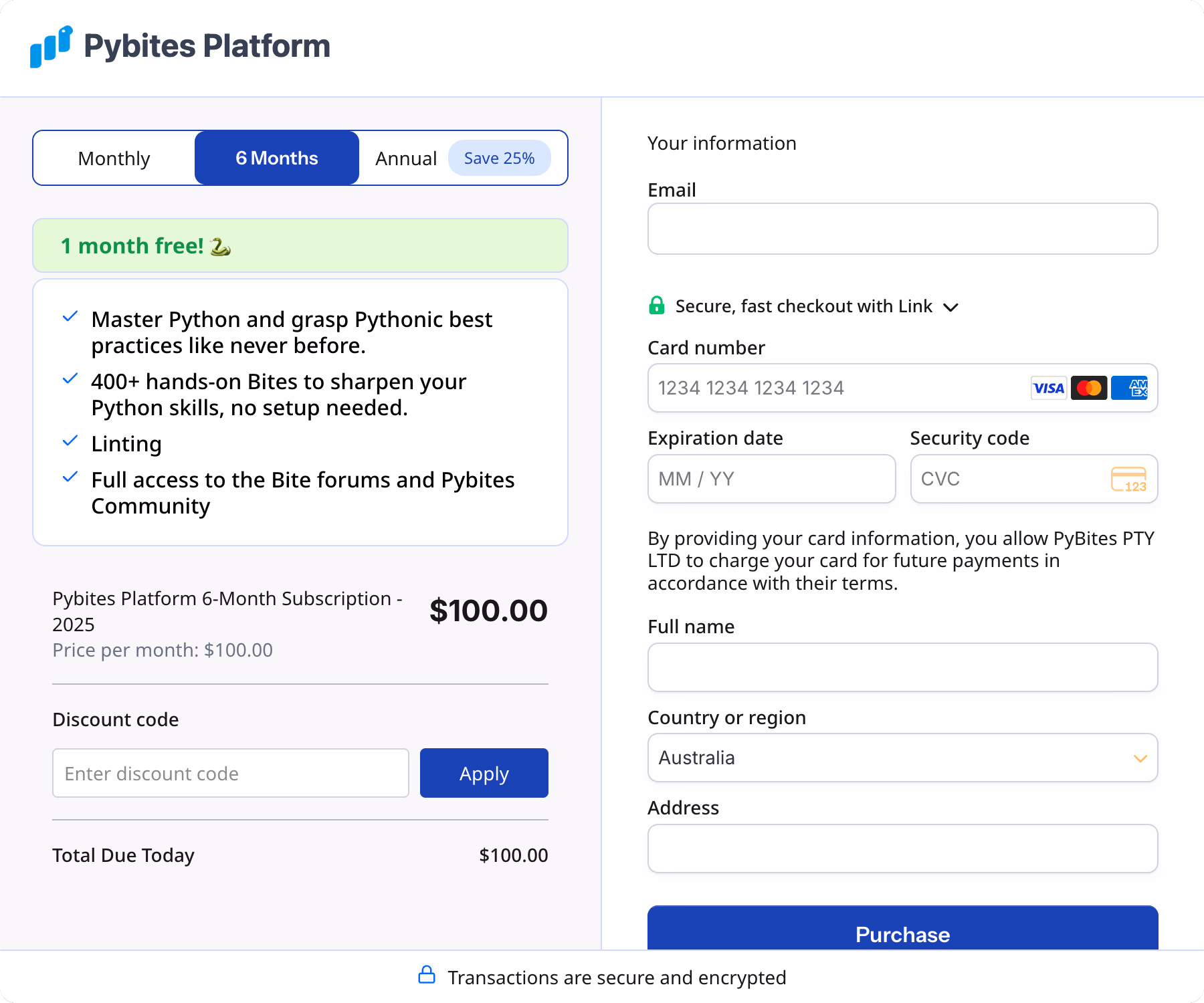Click the Price per month: $100.00 text
The width and height of the screenshot is (1204, 1003).
(x=163, y=650)
